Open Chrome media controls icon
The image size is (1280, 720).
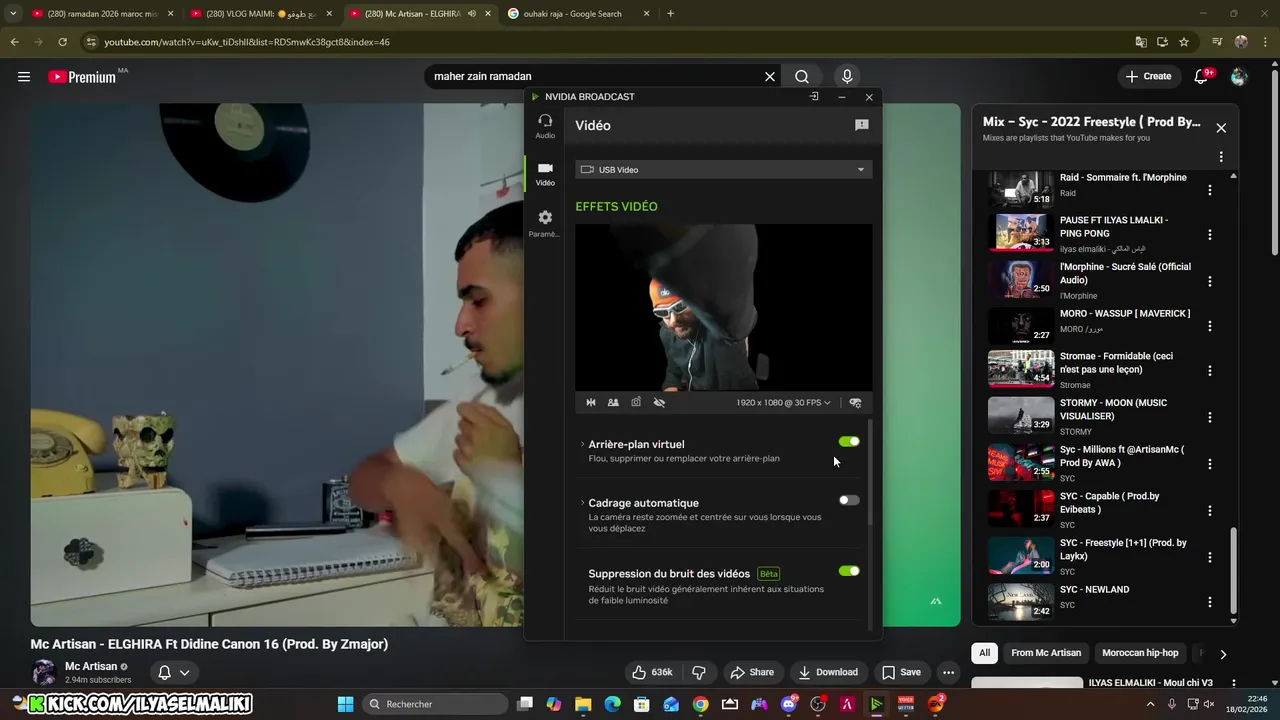click(x=1217, y=42)
